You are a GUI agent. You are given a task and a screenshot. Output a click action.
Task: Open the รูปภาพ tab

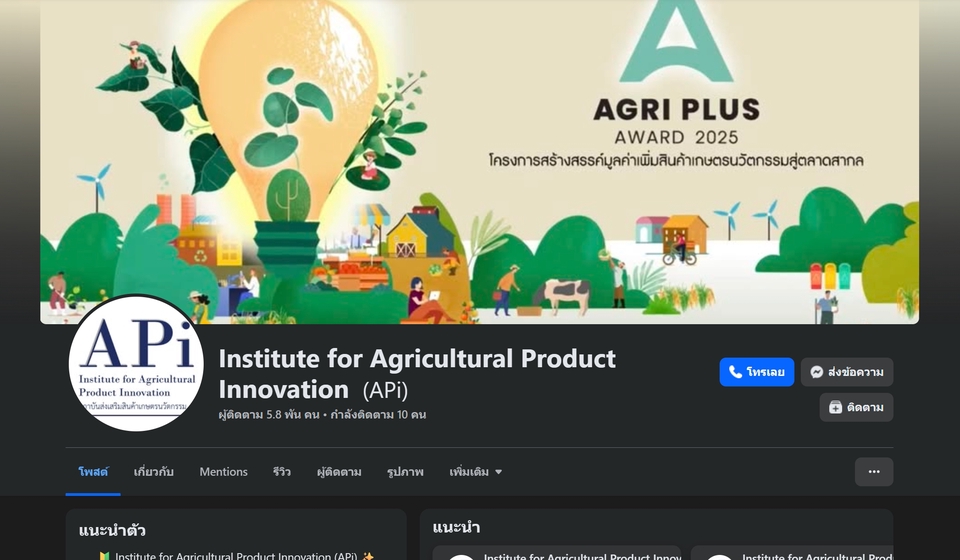[x=405, y=472]
